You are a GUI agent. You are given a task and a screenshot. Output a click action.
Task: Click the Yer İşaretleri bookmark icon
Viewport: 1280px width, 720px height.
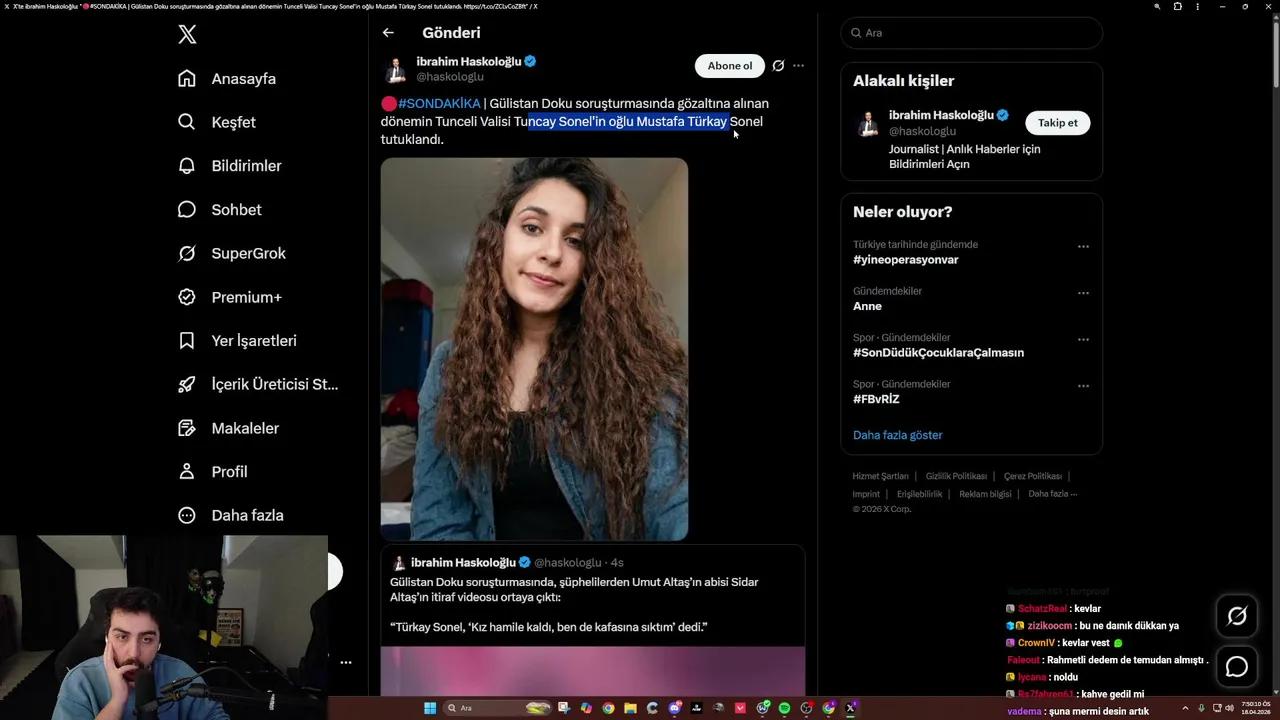click(187, 341)
